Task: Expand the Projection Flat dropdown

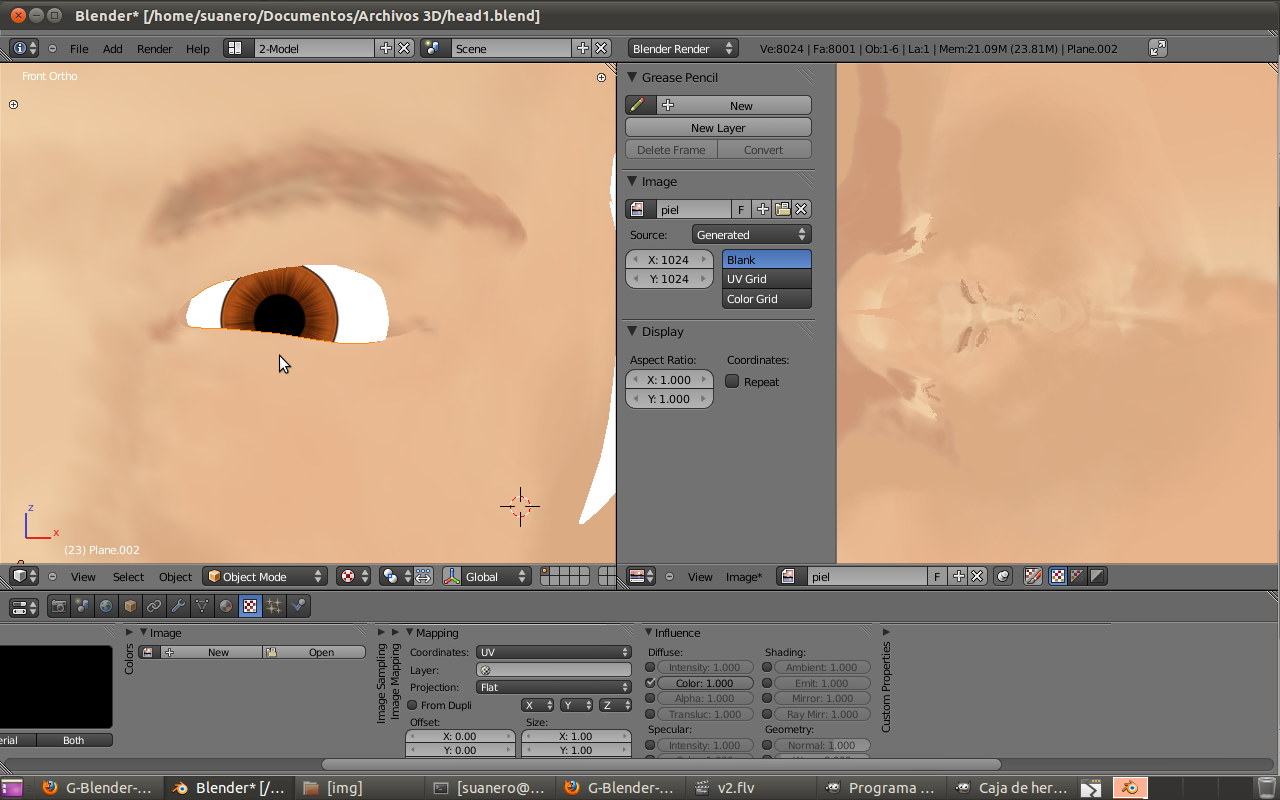Action: pyautogui.click(x=554, y=688)
